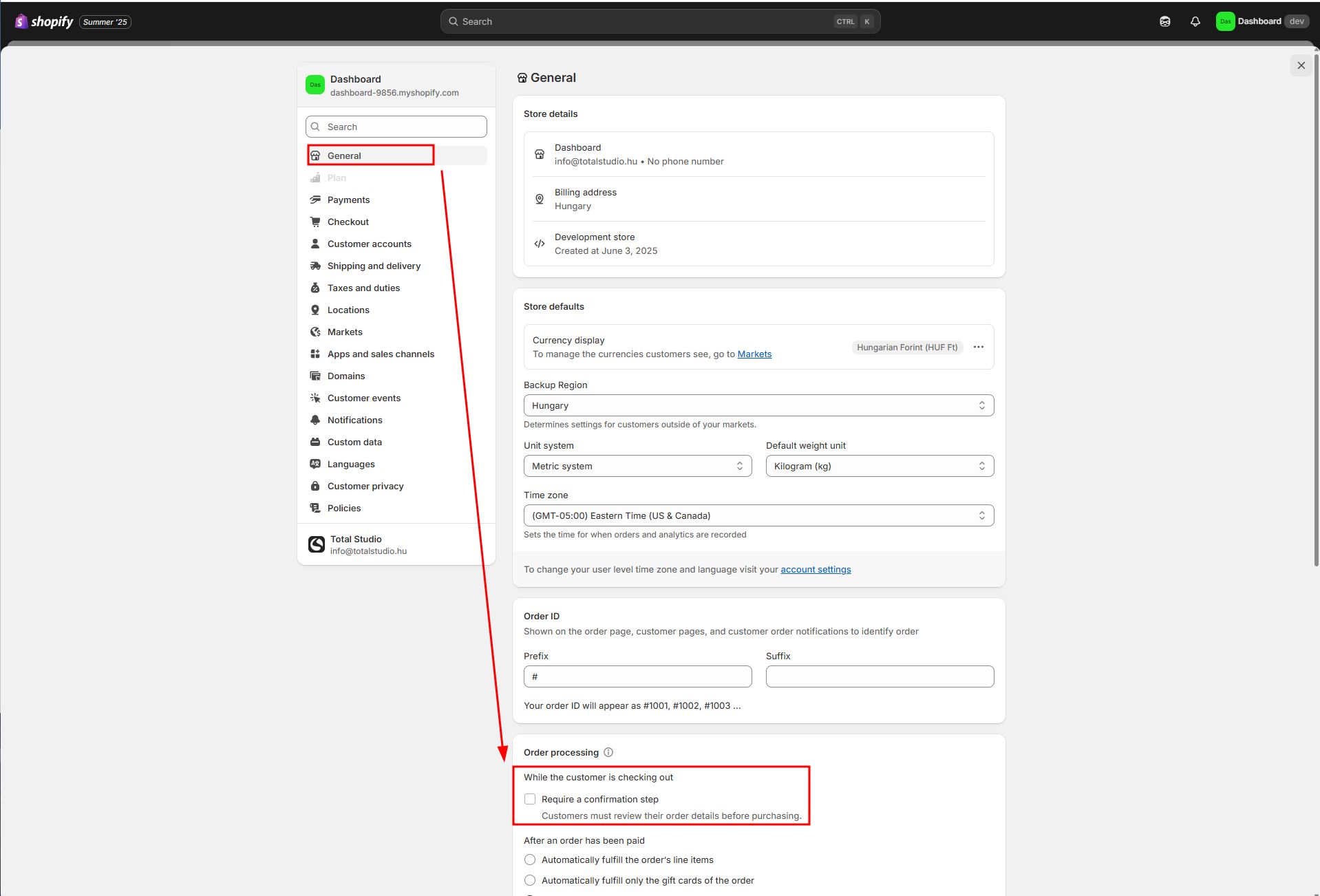
Task: Click the Total Studio logo icon
Action: coord(317,544)
